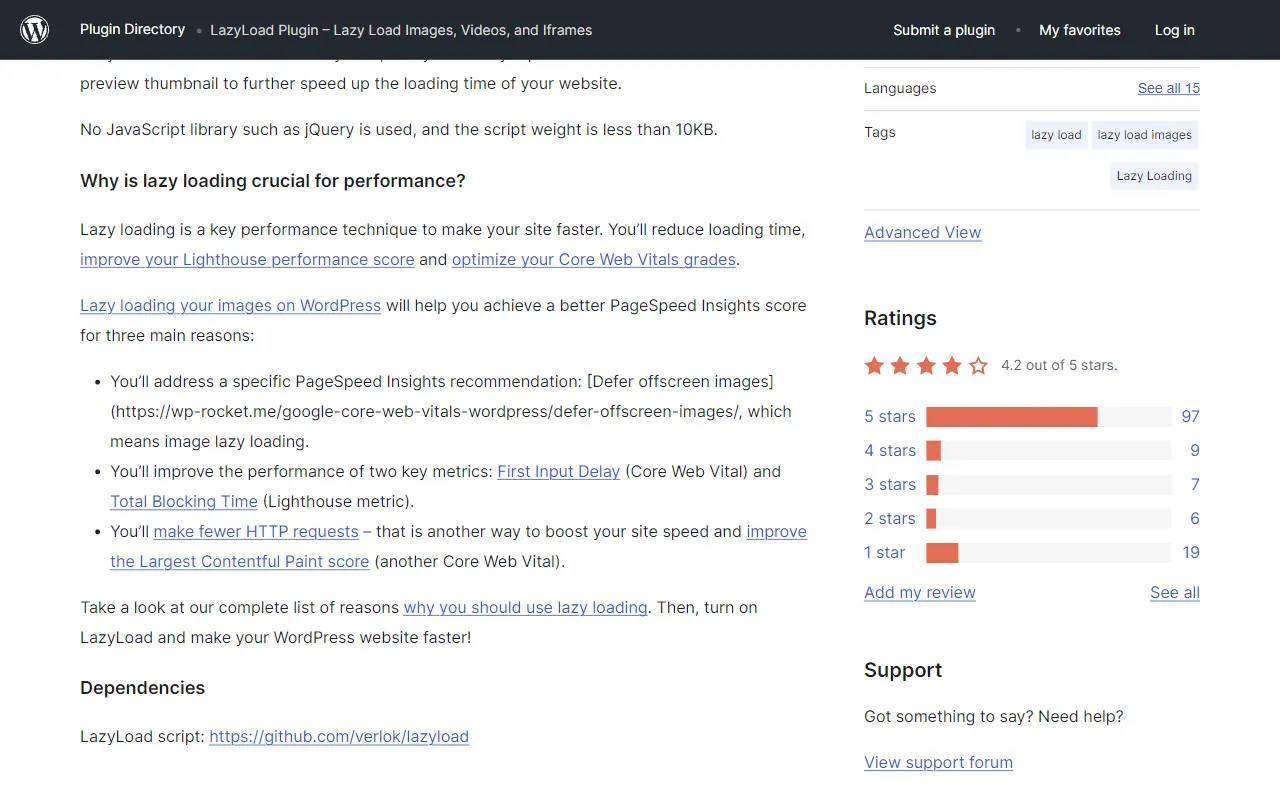Click the Ratings heading
This screenshot has height=800, width=1280.
(x=900, y=318)
